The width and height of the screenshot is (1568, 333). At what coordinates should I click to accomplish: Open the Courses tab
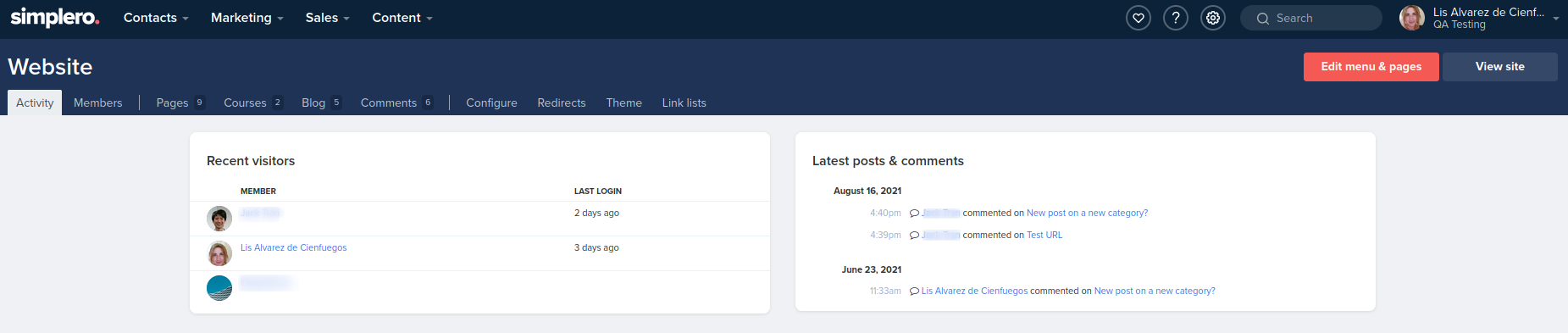coord(253,103)
